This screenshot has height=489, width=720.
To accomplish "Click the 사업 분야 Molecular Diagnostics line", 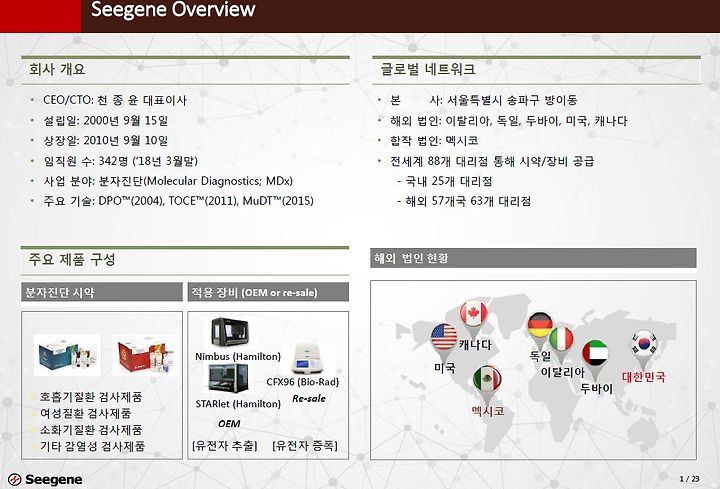I will (168, 181).
